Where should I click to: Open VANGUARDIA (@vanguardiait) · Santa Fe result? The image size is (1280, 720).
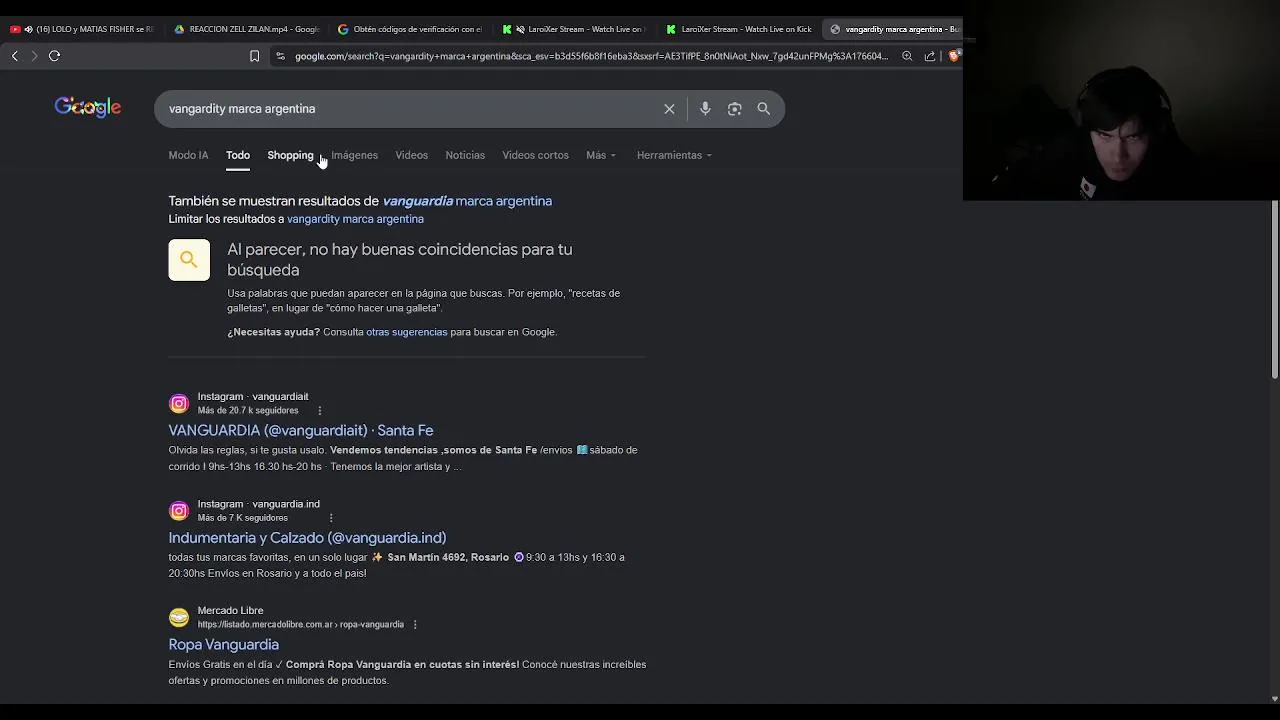point(301,430)
